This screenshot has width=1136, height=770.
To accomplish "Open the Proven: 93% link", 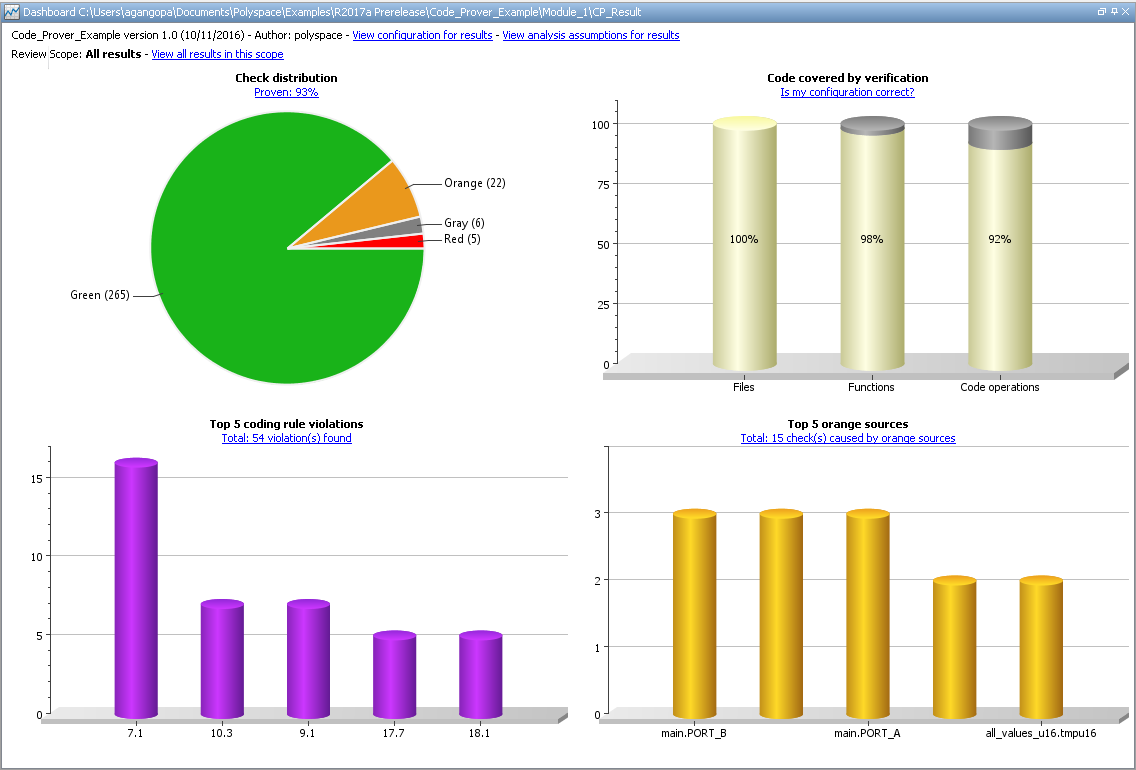I will point(286,92).
